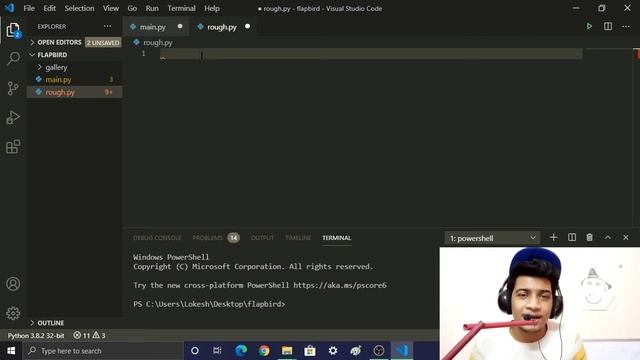Collapse the FLAPBIRD folder section
This screenshot has height=360, width=640.
52,55
